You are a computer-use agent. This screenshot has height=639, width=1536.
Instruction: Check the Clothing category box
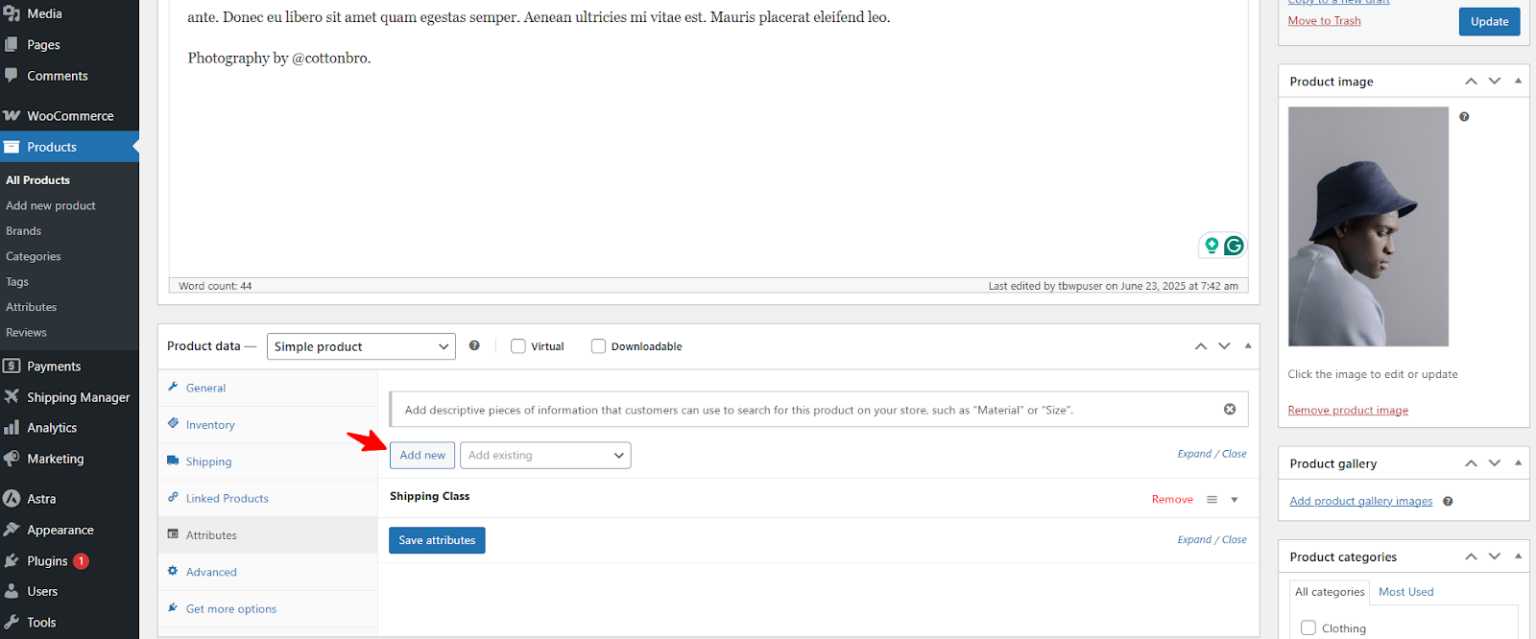coord(1308,628)
